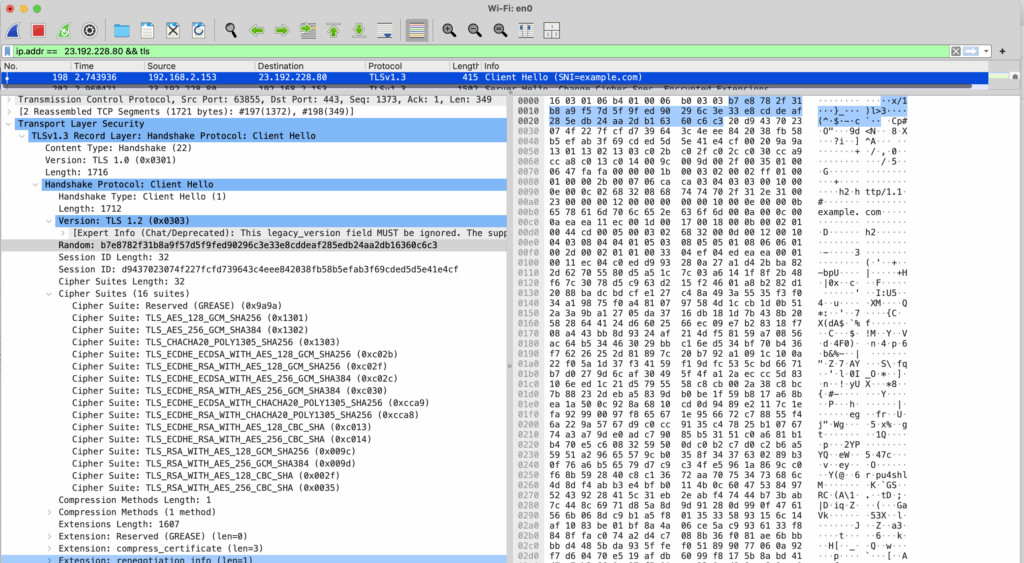Clear the display filter with X button

pos(955,51)
